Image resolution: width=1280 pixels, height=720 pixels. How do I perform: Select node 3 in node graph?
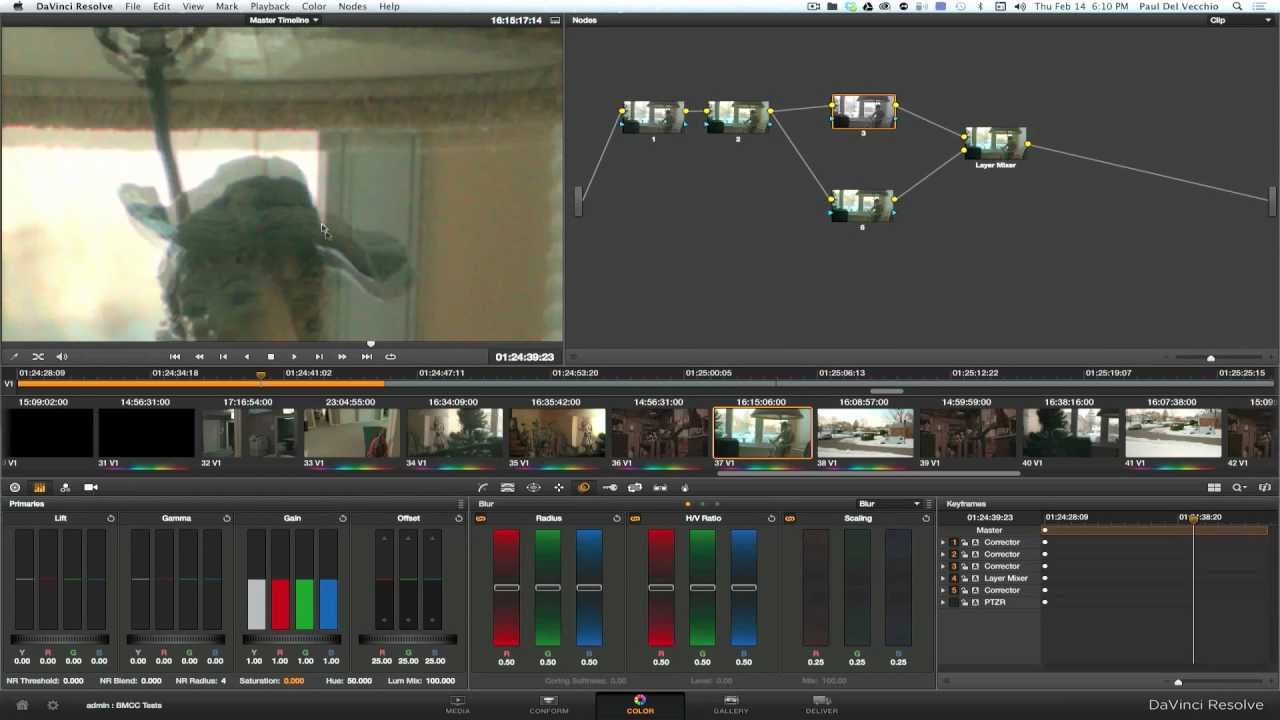click(x=864, y=112)
